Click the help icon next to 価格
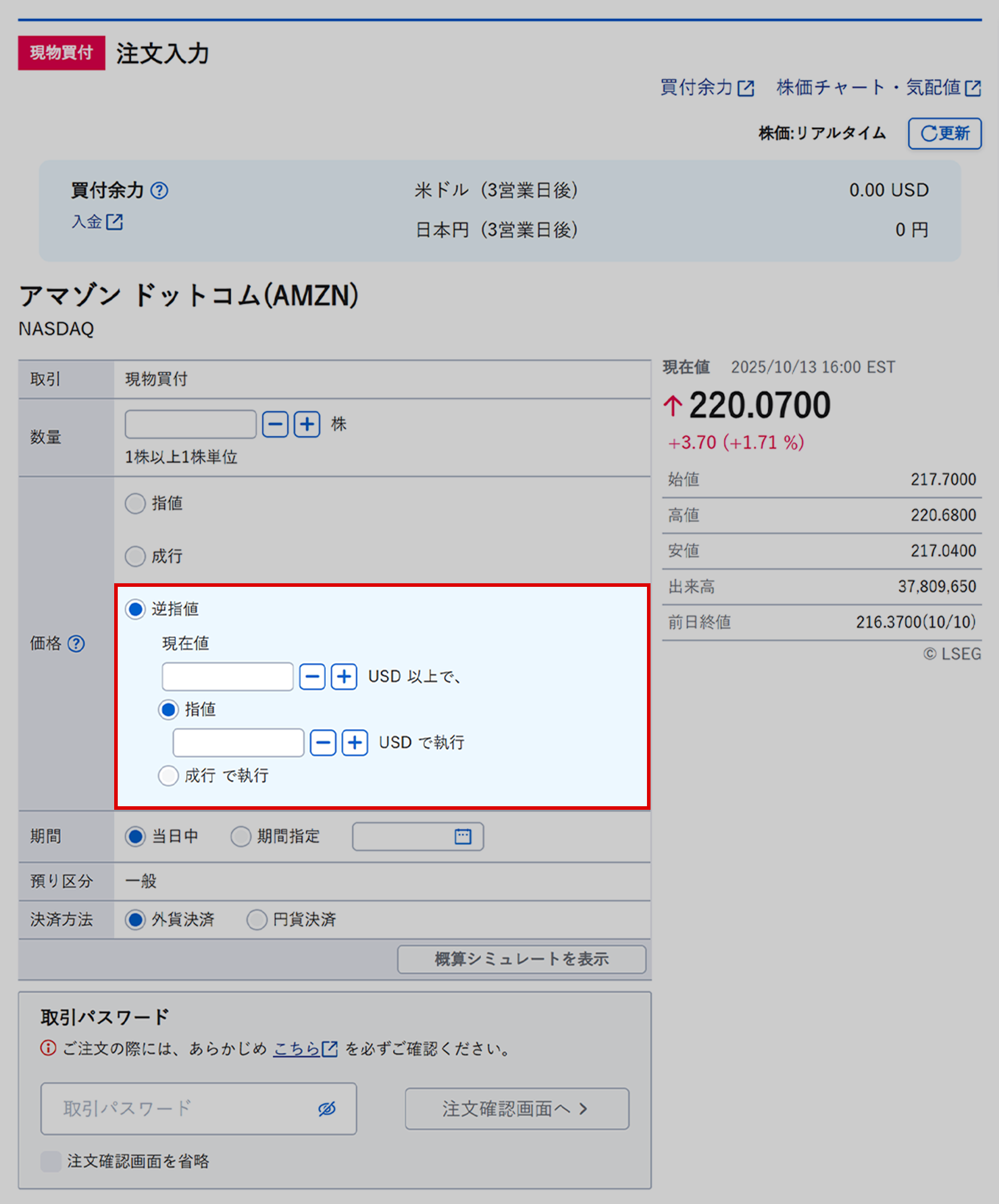 click(77, 644)
